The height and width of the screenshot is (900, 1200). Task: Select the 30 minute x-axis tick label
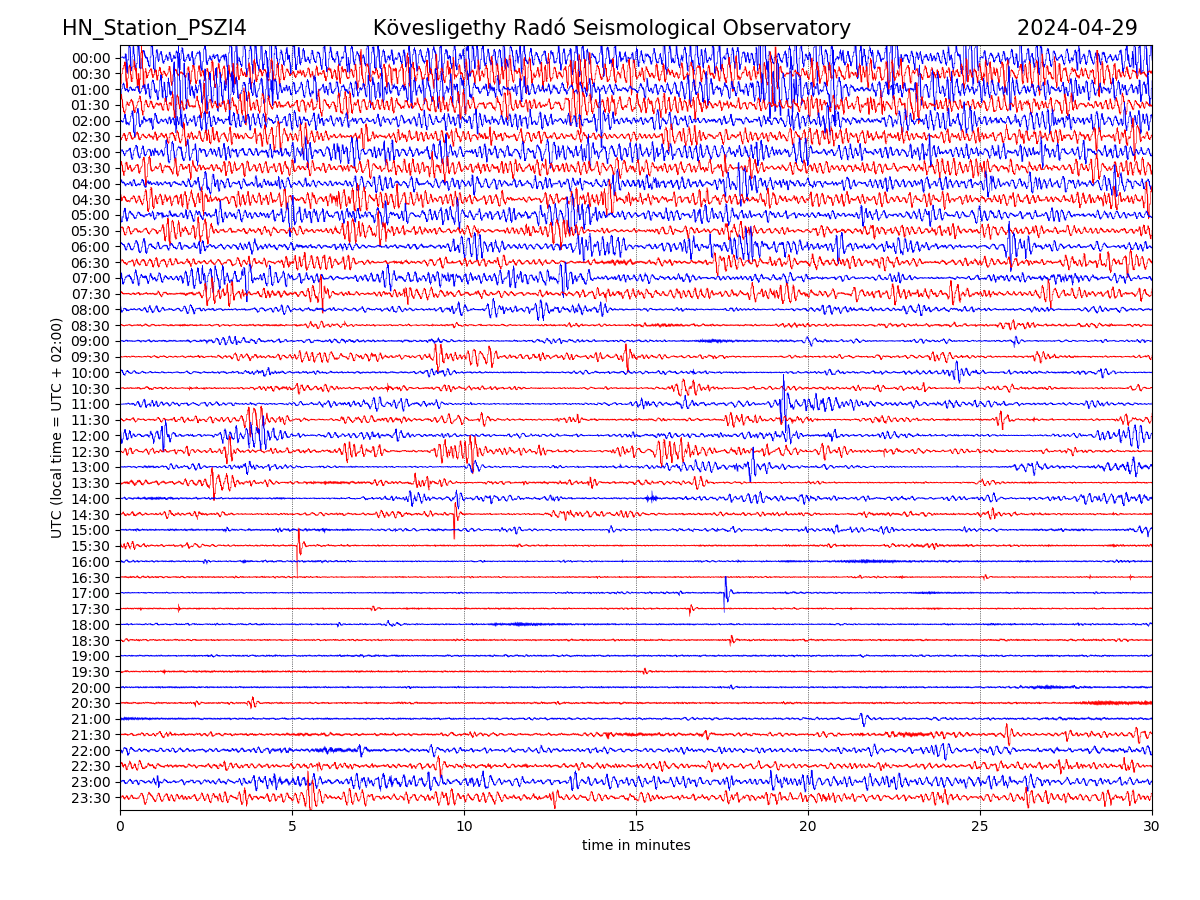pyautogui.click(x=1152, y=827)
